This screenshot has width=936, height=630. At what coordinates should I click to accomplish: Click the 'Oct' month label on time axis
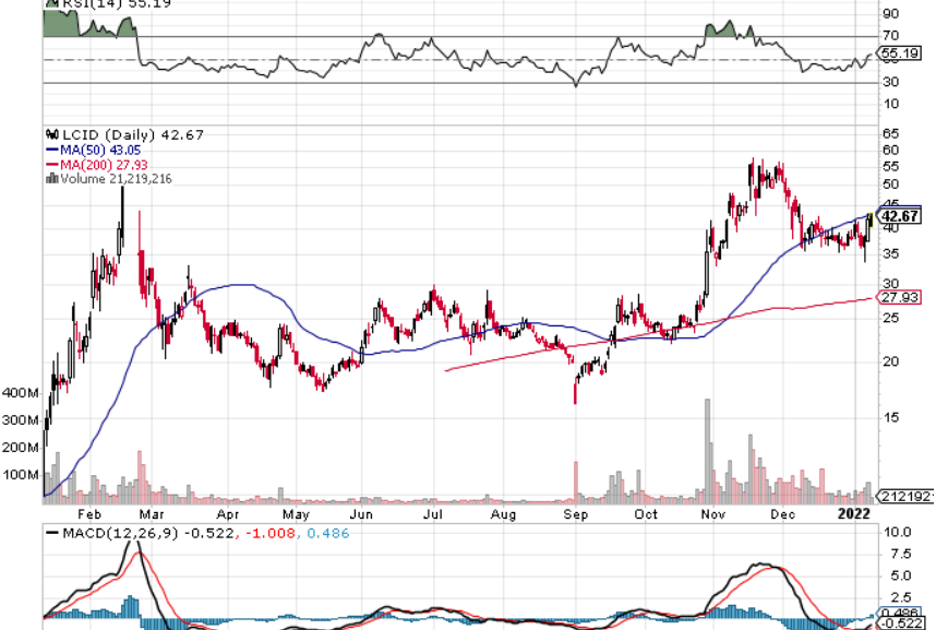tap(646, 514)
